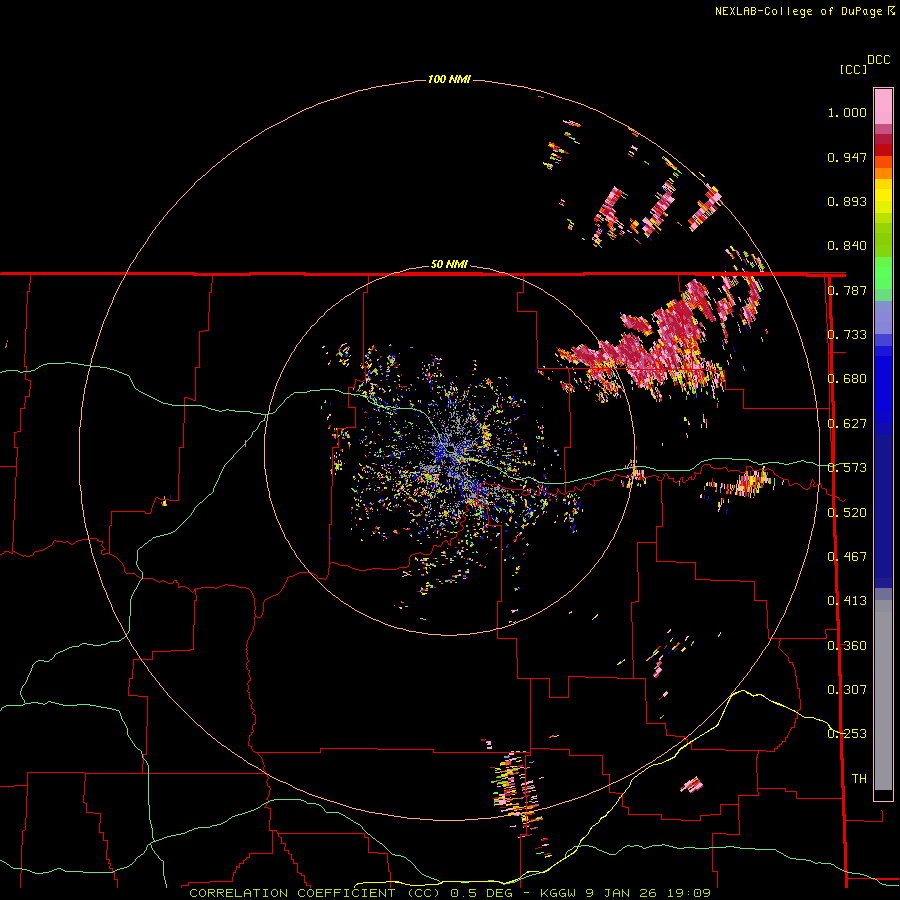The image size is (900, 900).
Task: Click the gray lower color bar segment
Action: click(883, 695)
